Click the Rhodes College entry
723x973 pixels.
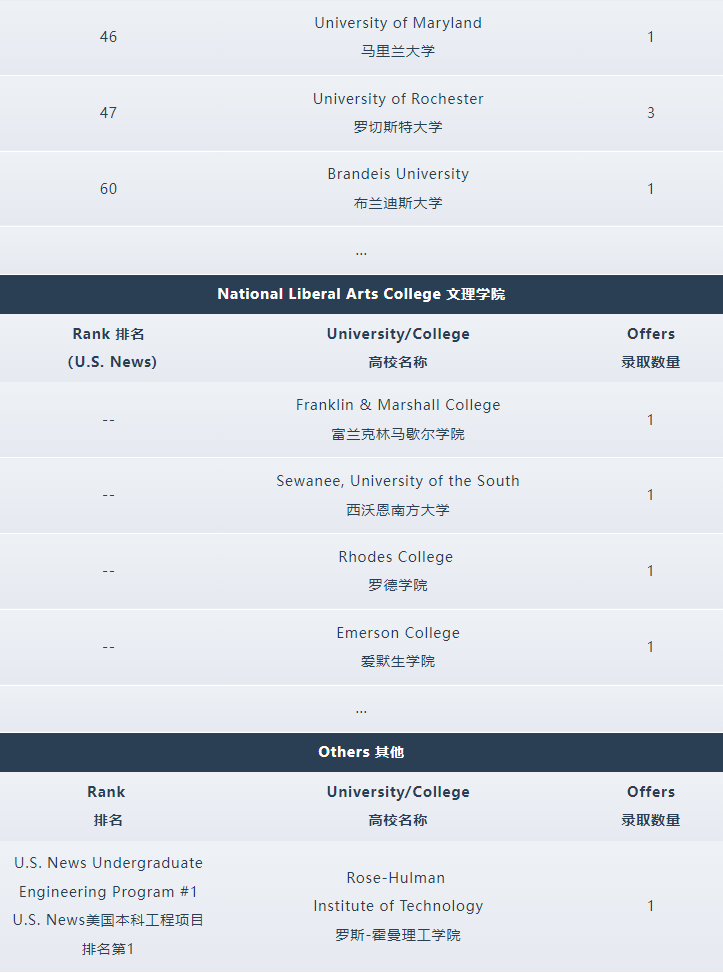coord(396,557)
